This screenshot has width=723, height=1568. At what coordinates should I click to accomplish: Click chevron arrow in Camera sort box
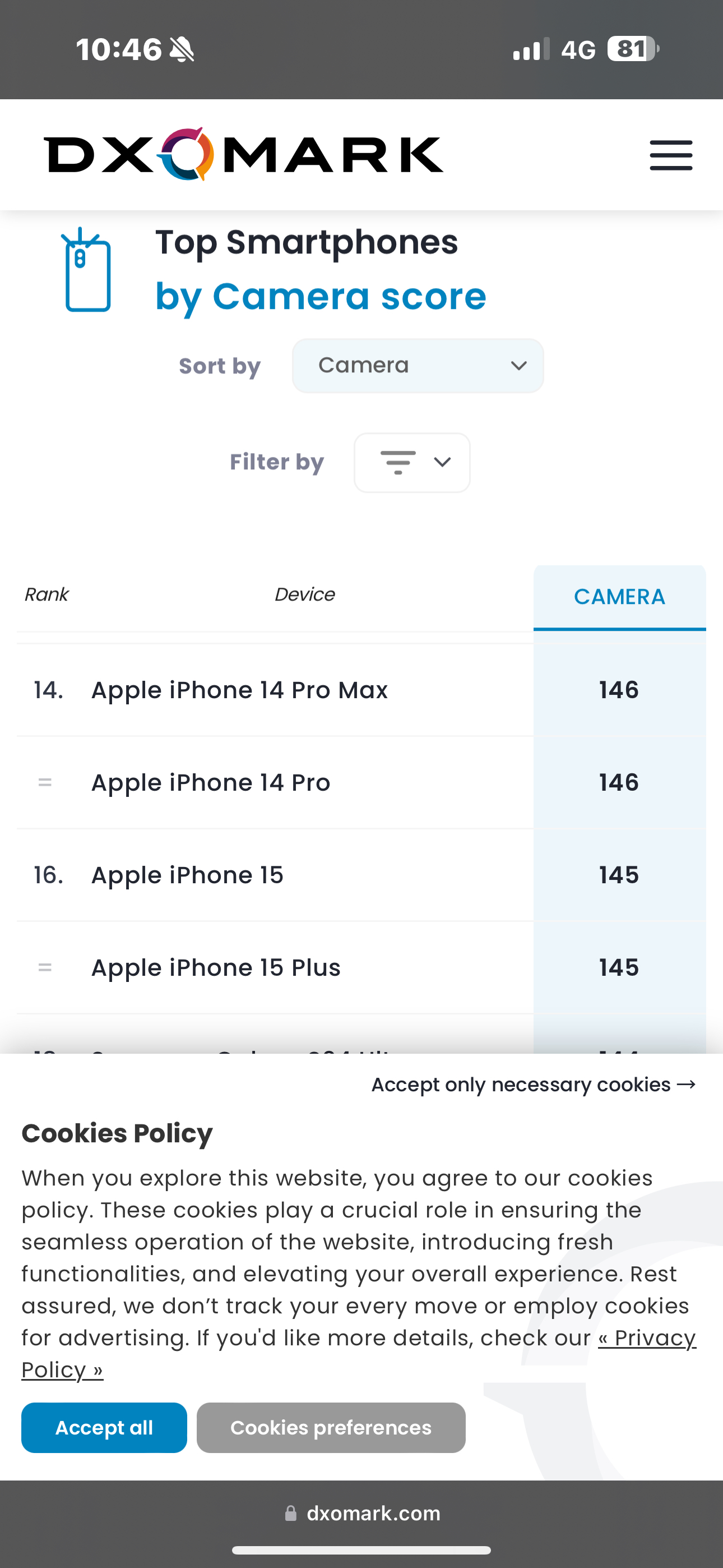pos(518,366)
